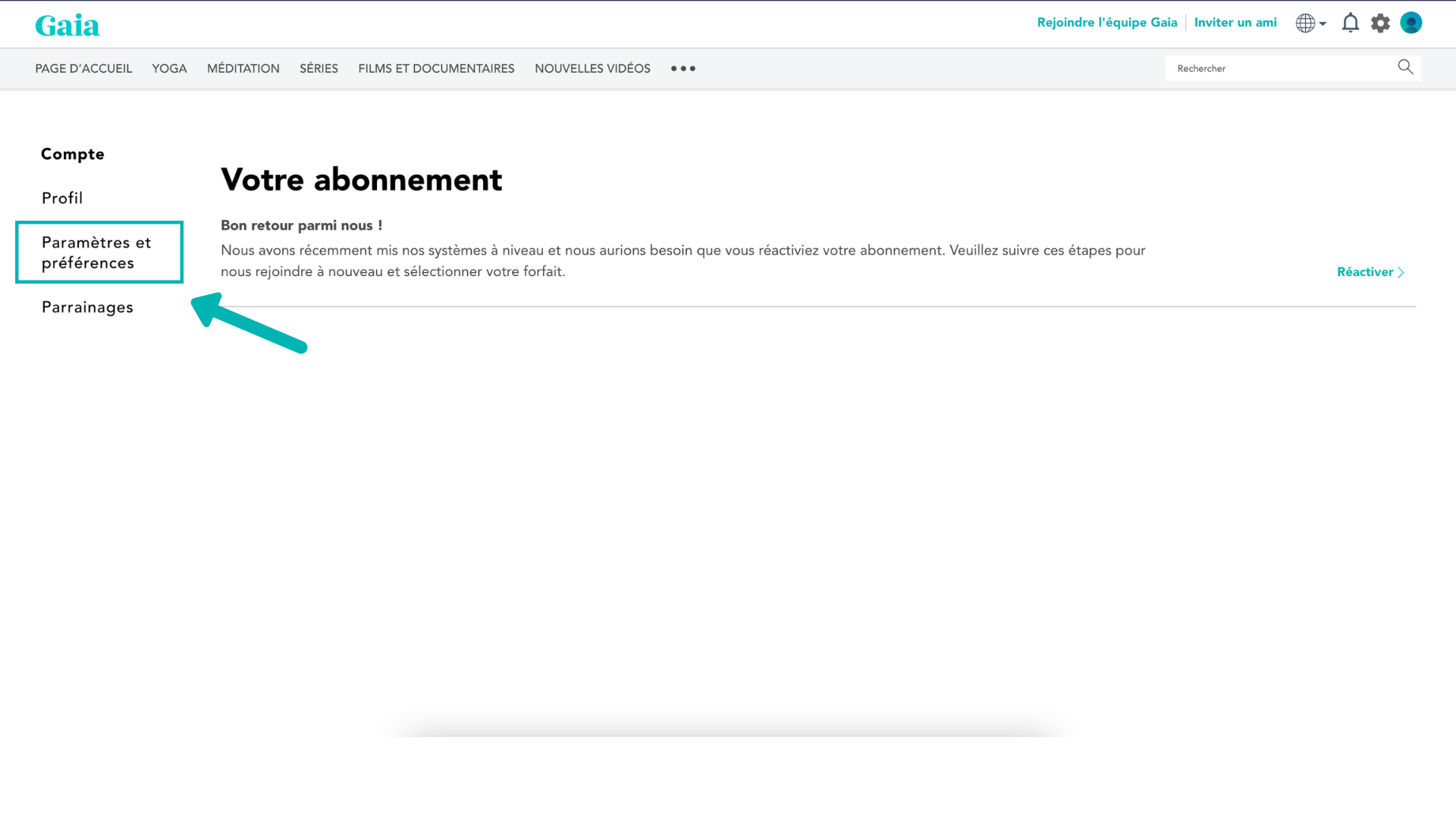
Task: Open the settings gear icon
Action: [x=1380, y=23]
